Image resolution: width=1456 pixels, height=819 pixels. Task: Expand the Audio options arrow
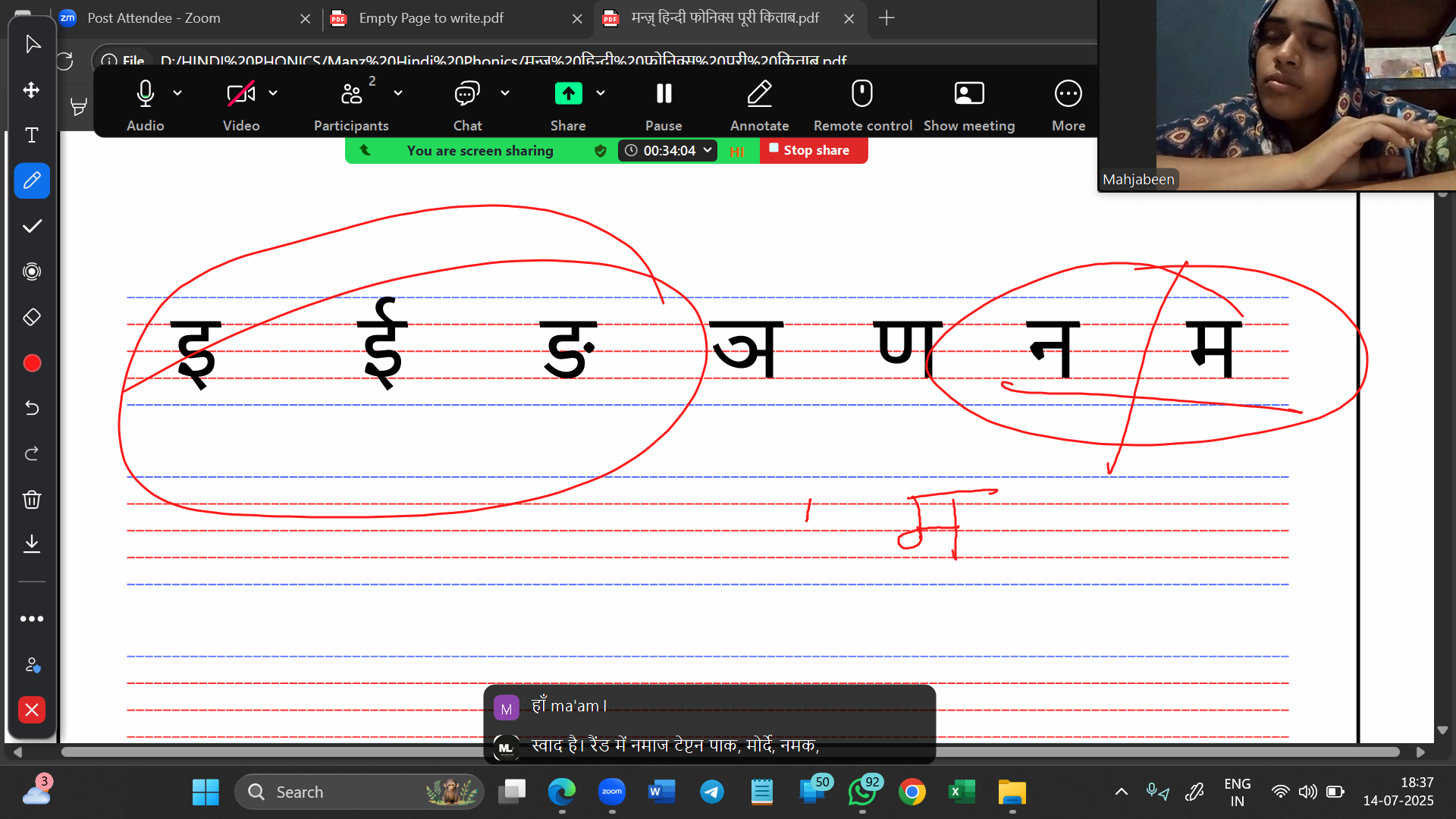[177, 93]
